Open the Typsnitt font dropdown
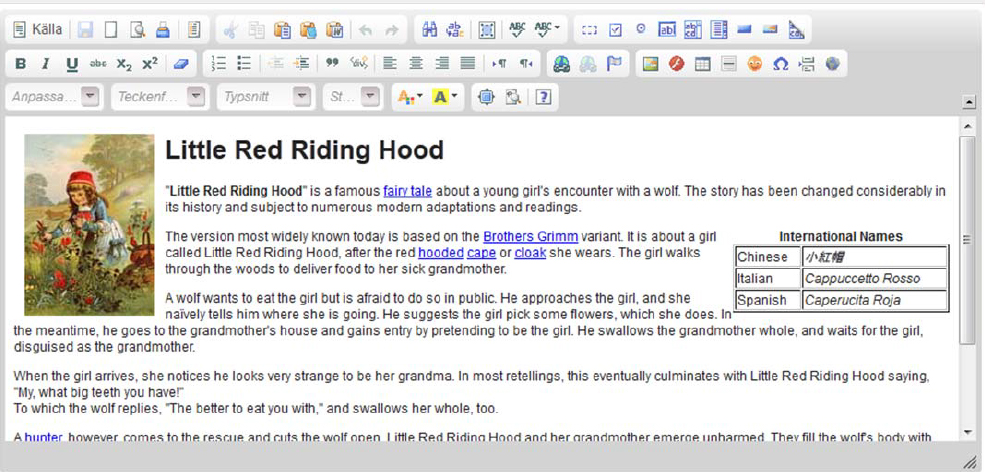Screen dimensions: 985x472 (266, 97)
